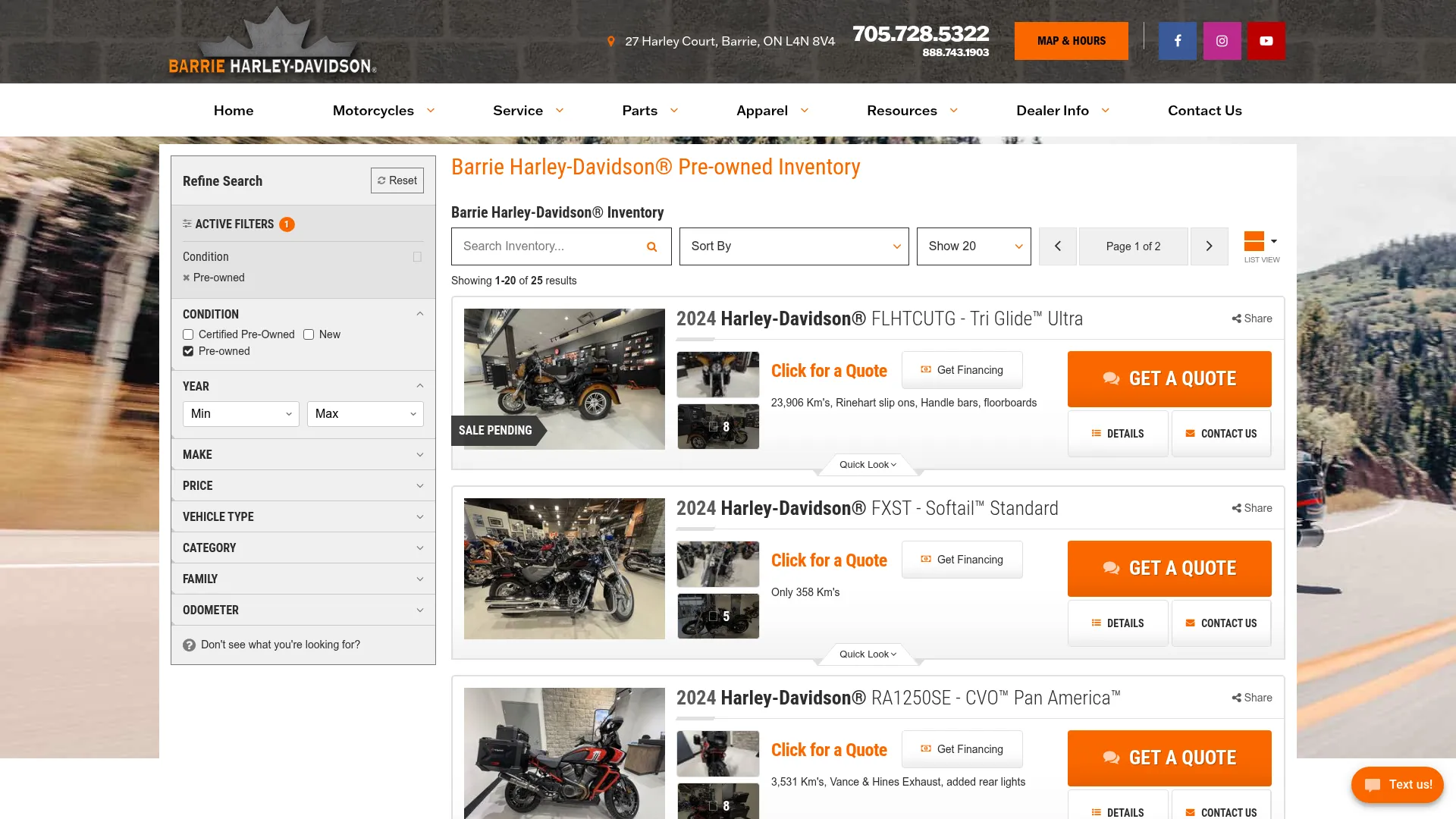Screen dimensions: 1456x819
Task: Collapse the Condition filter section
Action: (303, 314)
